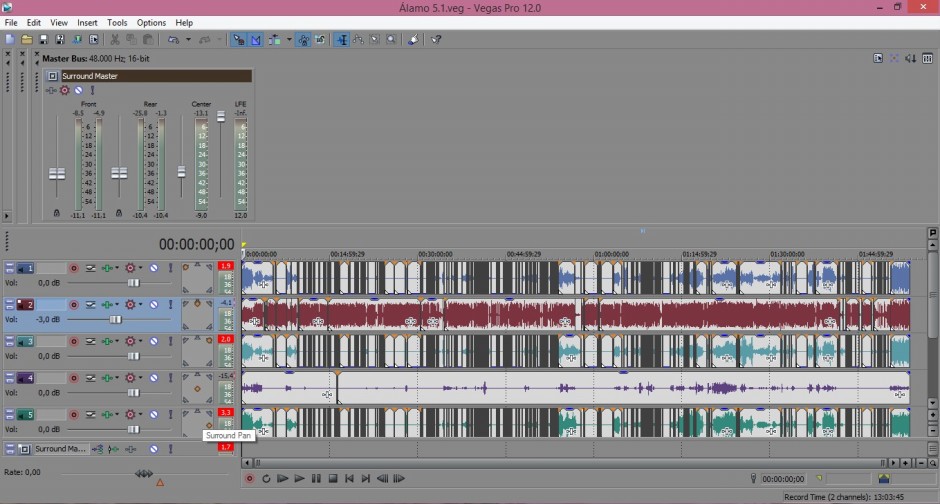Screen dimensions: 940x504
Task: Select the Zoom Edit tool
Action: tap(391, 40)
